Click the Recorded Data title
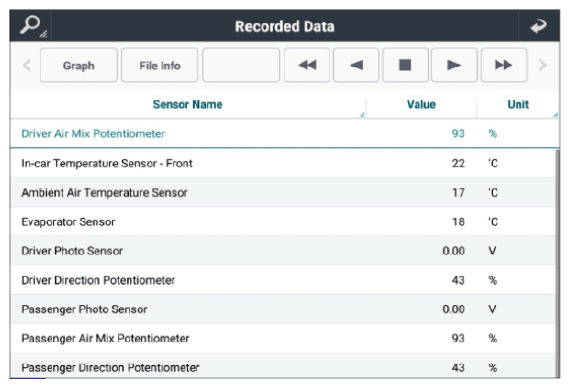This screenshot has width=570, height=388. point(284,27)
